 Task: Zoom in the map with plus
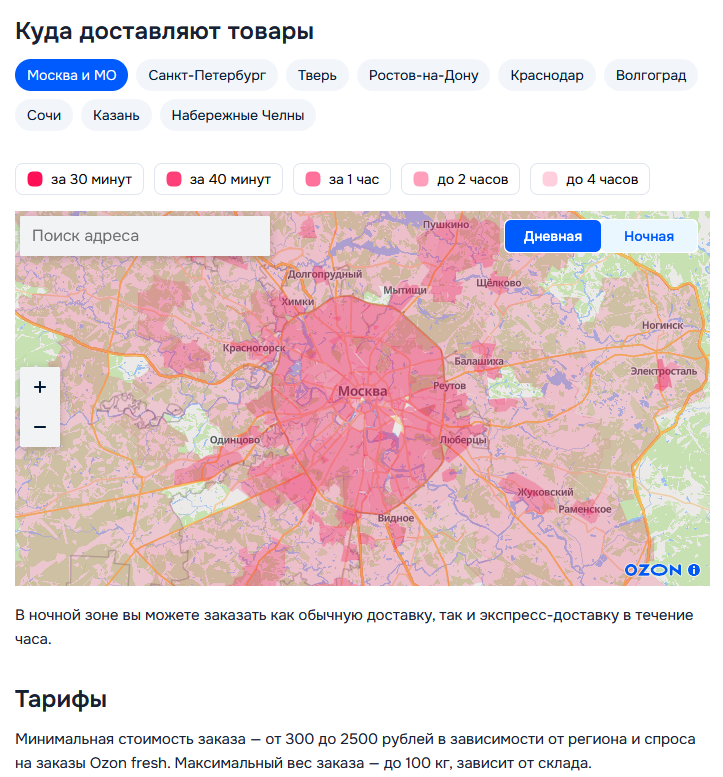(x=40, y=387)
